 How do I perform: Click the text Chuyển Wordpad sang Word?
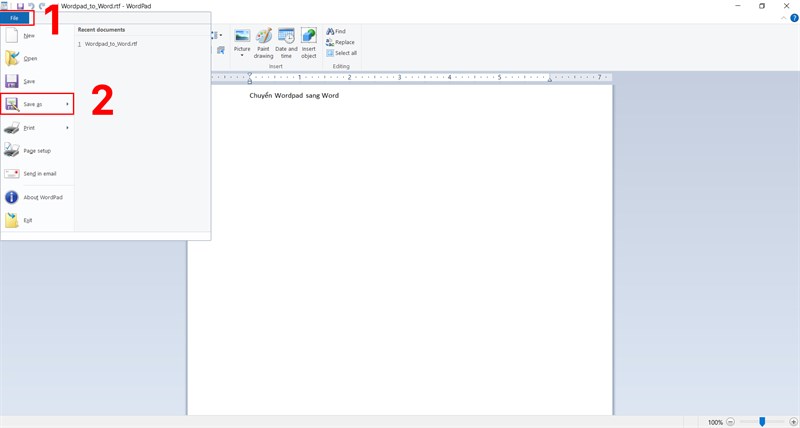click(294, 95)
